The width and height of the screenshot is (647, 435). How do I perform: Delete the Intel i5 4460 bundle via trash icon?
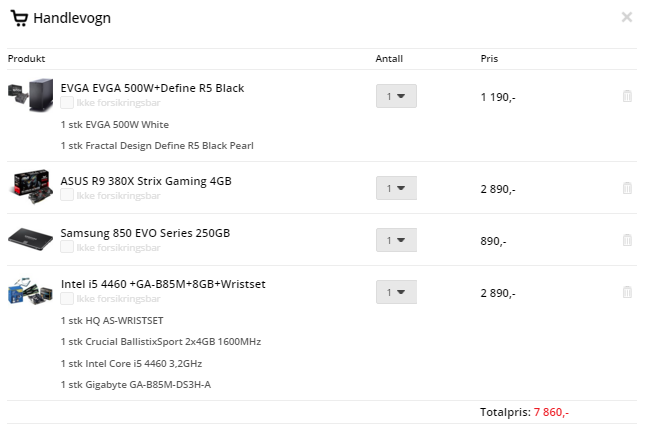[627, 292]
